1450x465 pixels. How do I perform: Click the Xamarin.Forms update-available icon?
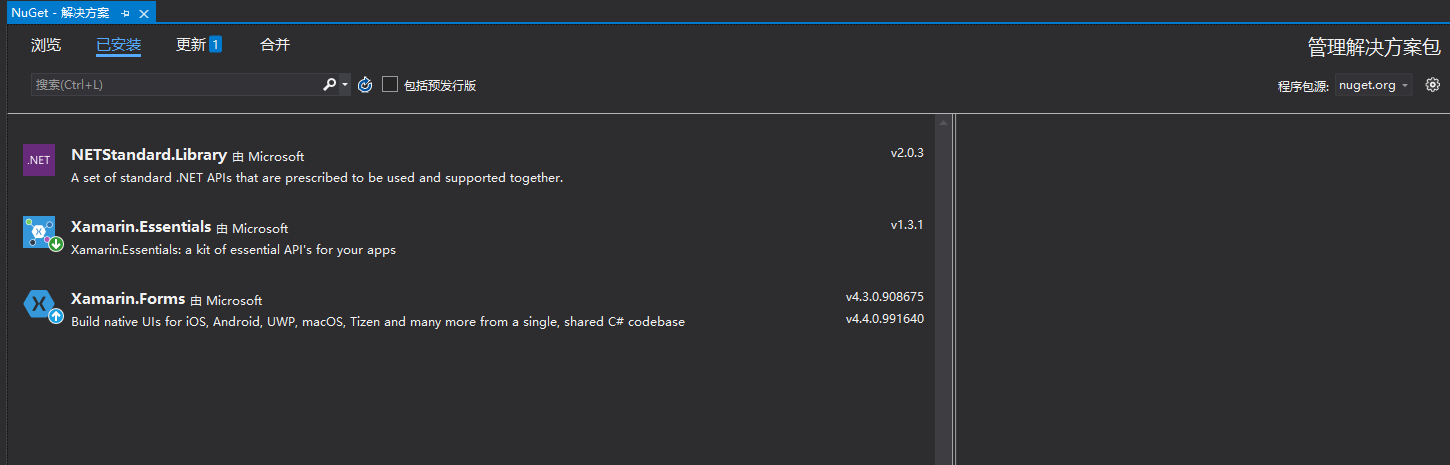56,316
